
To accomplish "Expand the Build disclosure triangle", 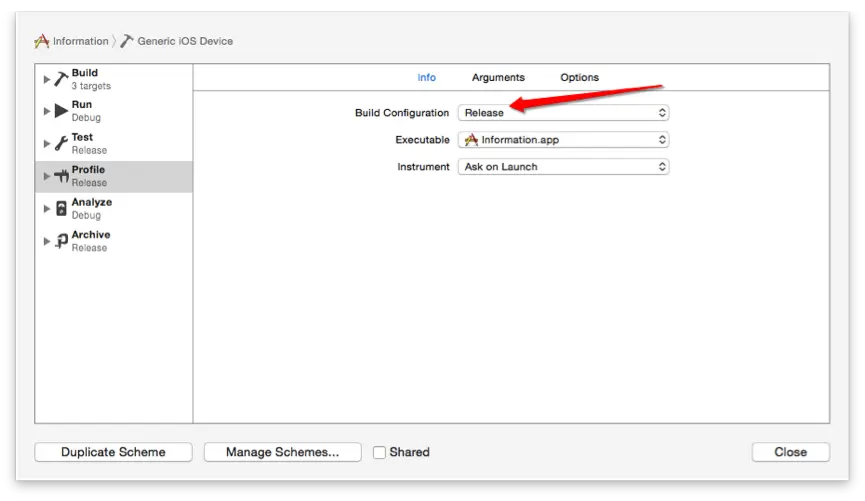I will pos(47,79).
